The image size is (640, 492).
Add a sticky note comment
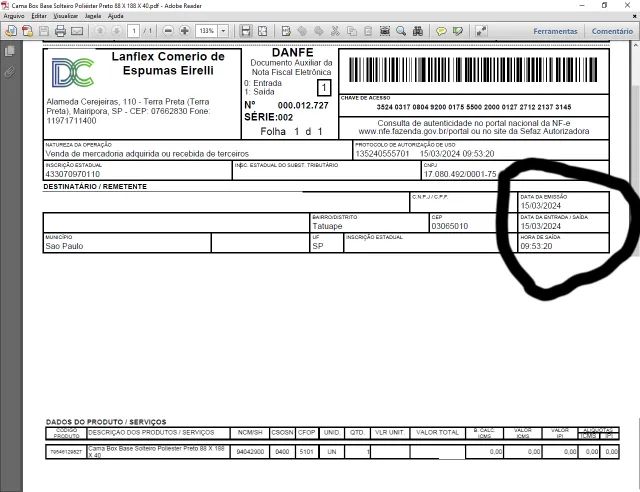[441, 32]
